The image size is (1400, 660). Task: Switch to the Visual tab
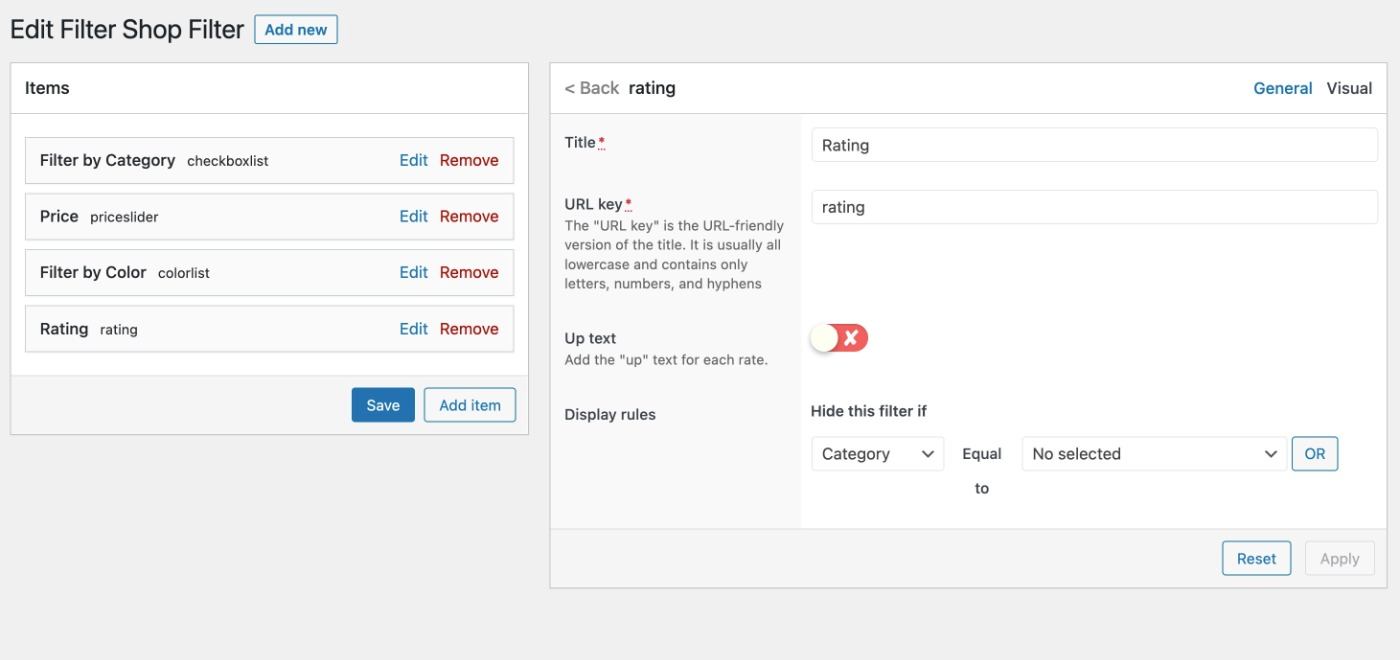(x=1349, y=88)
